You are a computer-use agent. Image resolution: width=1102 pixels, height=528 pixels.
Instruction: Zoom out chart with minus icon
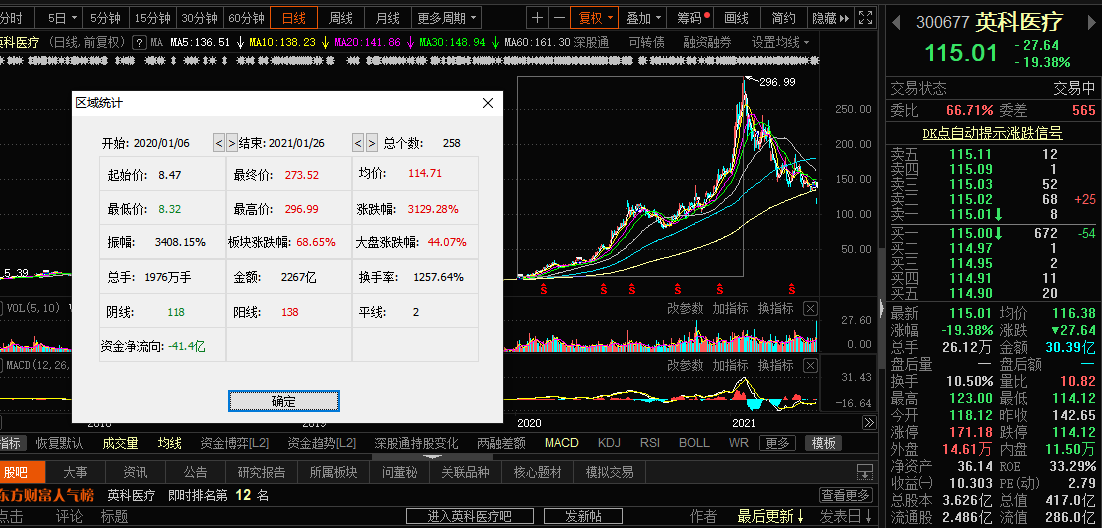point(559,18)
